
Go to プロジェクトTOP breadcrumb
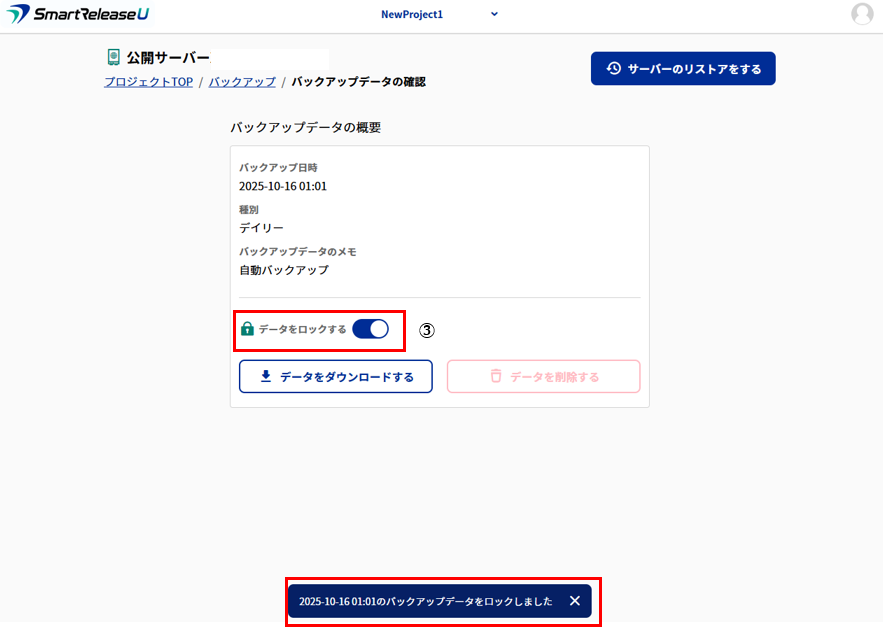pyautogui.click(x=148, y=82)
